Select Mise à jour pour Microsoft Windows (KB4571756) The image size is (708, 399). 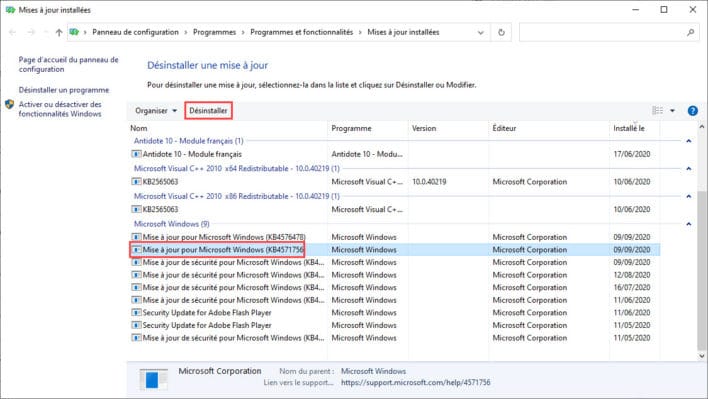pos(395,250)
